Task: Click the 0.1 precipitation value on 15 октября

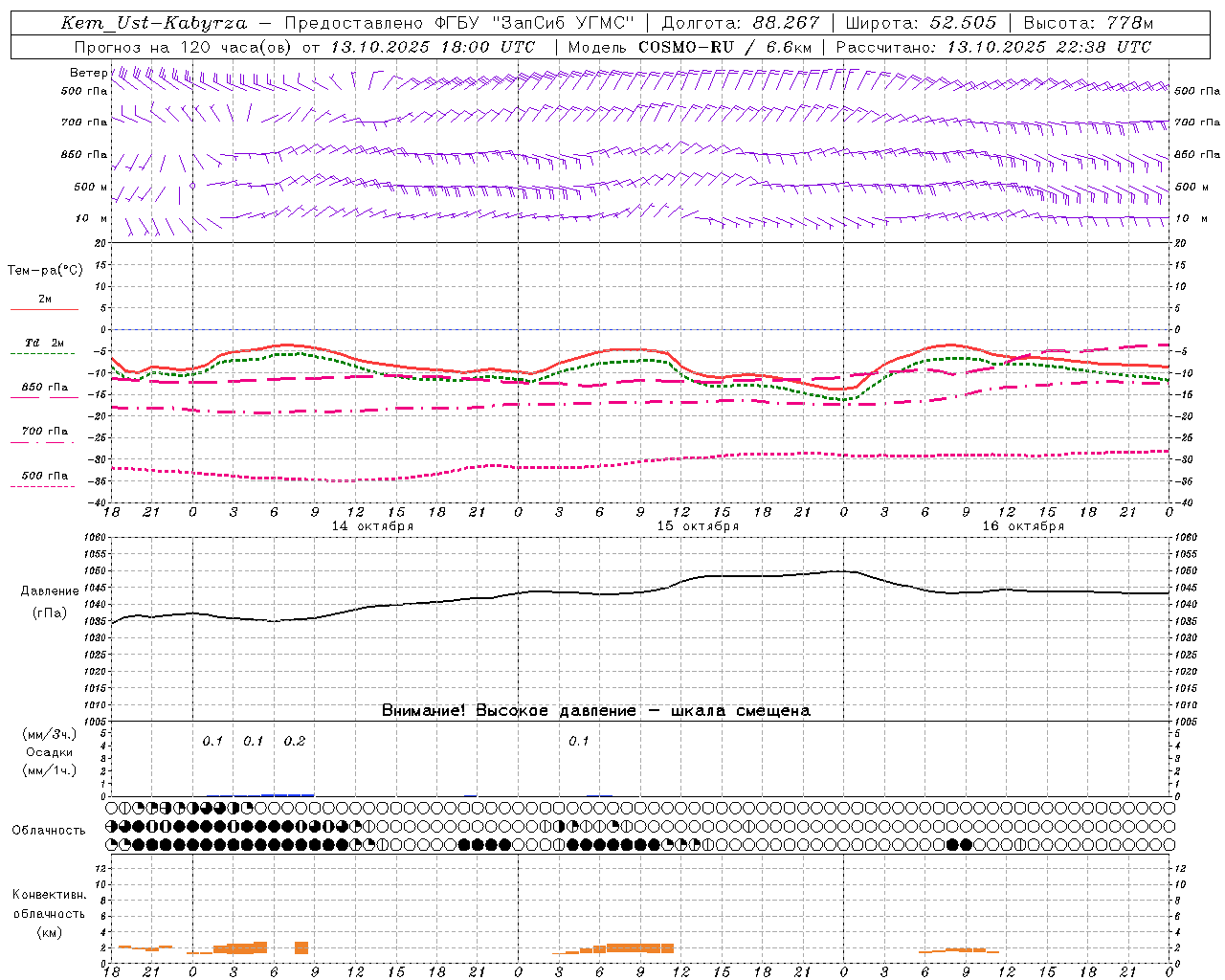Action: click(x=579, y=742)
